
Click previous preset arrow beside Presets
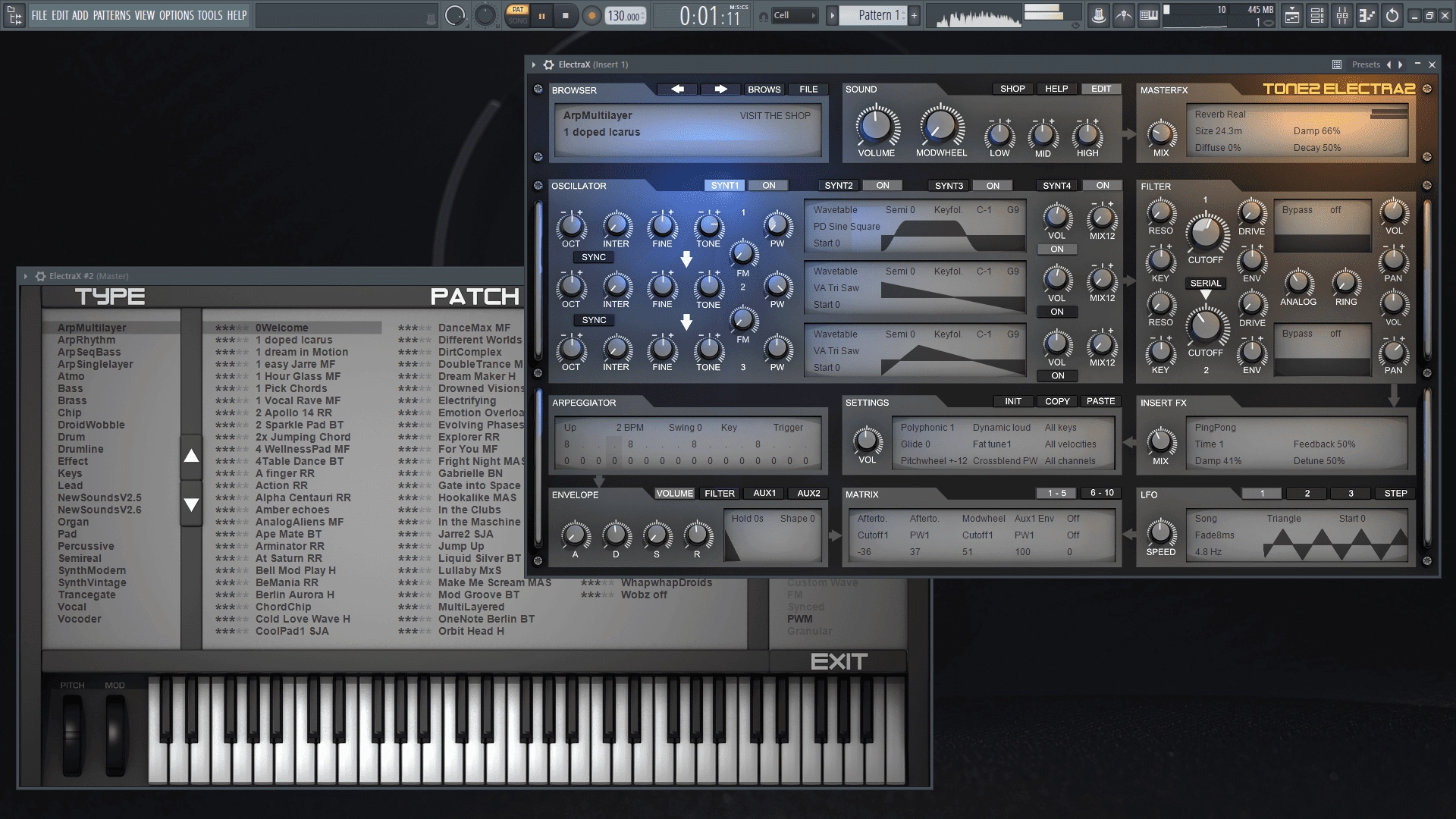pyautogui.click(x=1389, y=64)
